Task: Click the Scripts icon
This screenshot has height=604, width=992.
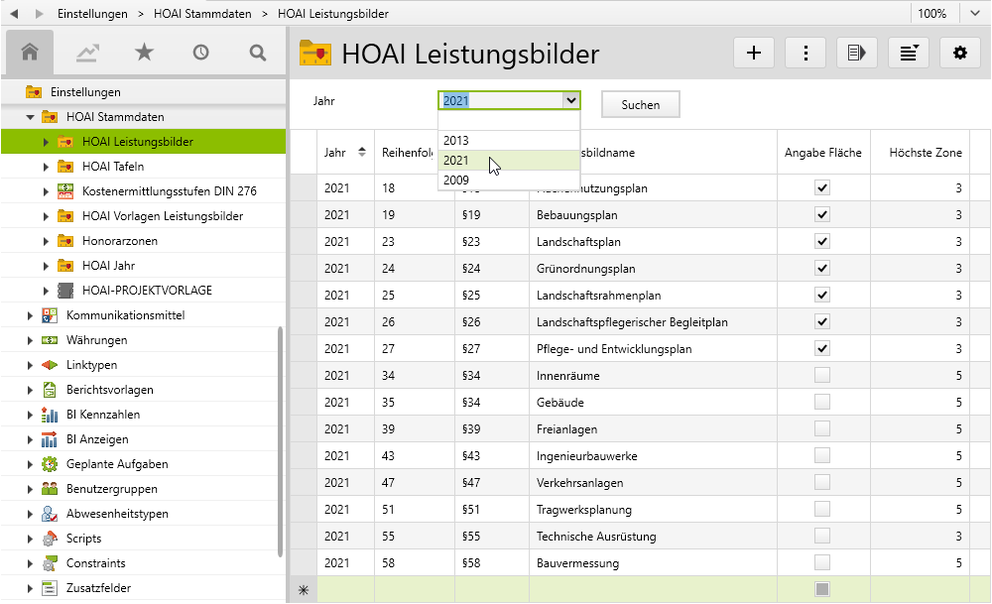Action: click(x=49, y=538)
